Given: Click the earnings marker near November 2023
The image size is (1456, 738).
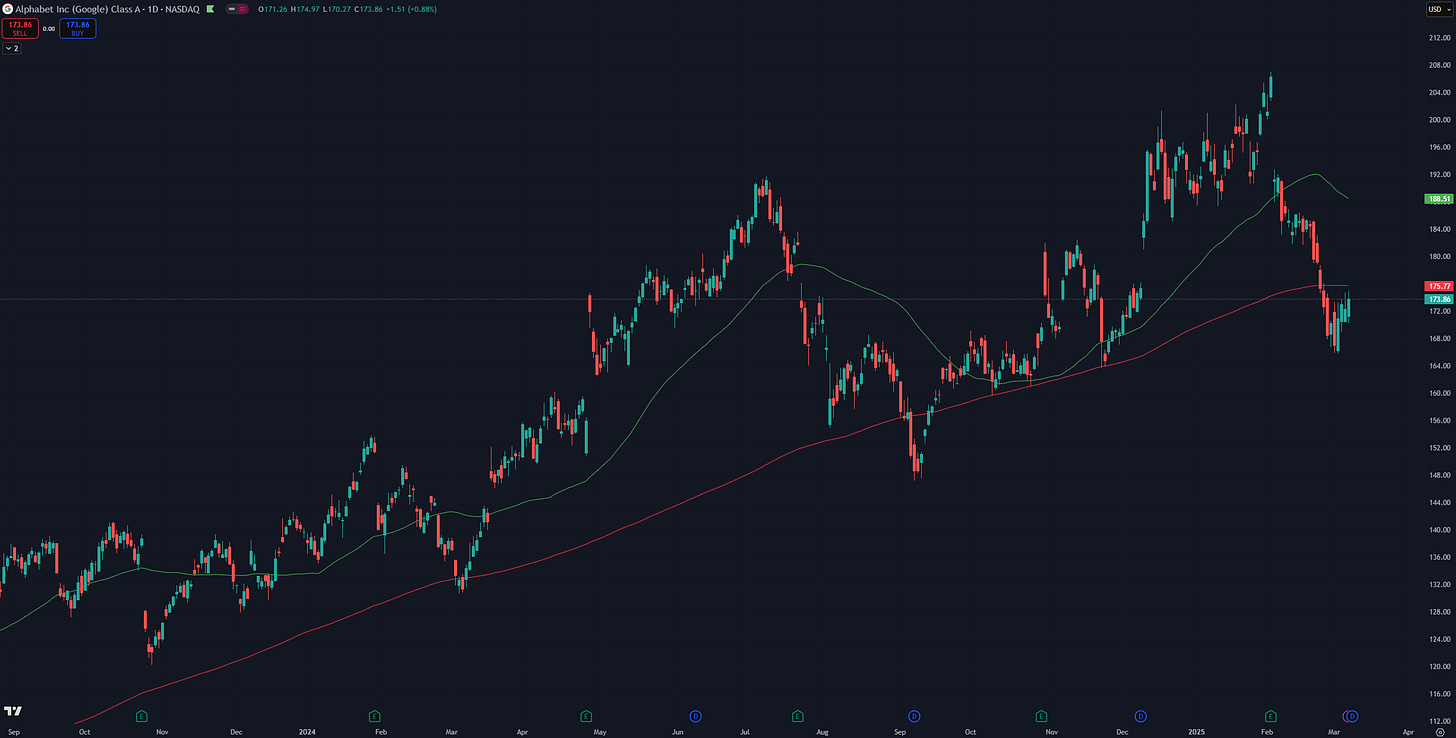Looking at the screenshot, I should [x=141, y=716].
